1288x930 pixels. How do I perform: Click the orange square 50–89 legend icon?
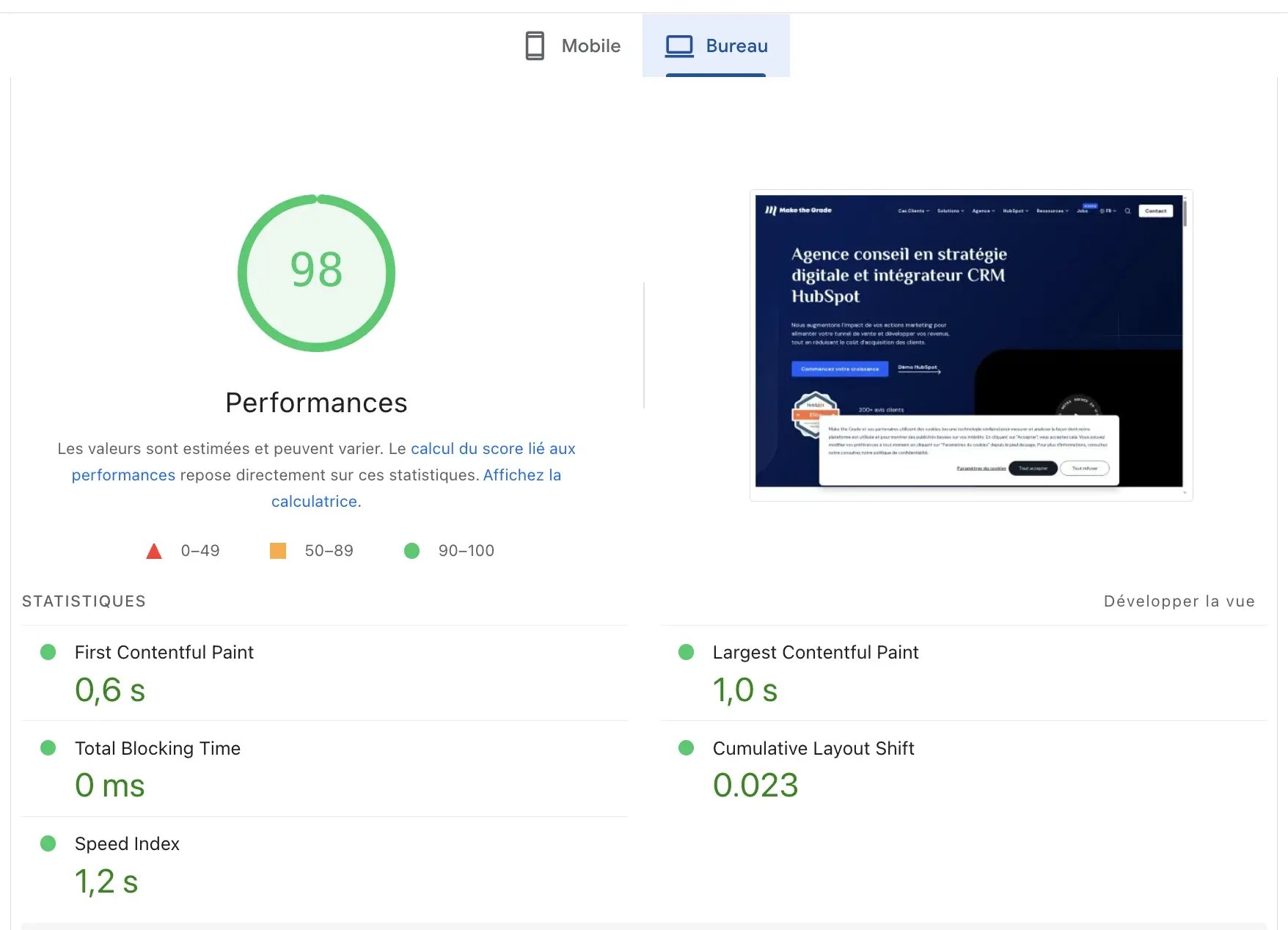278,551
